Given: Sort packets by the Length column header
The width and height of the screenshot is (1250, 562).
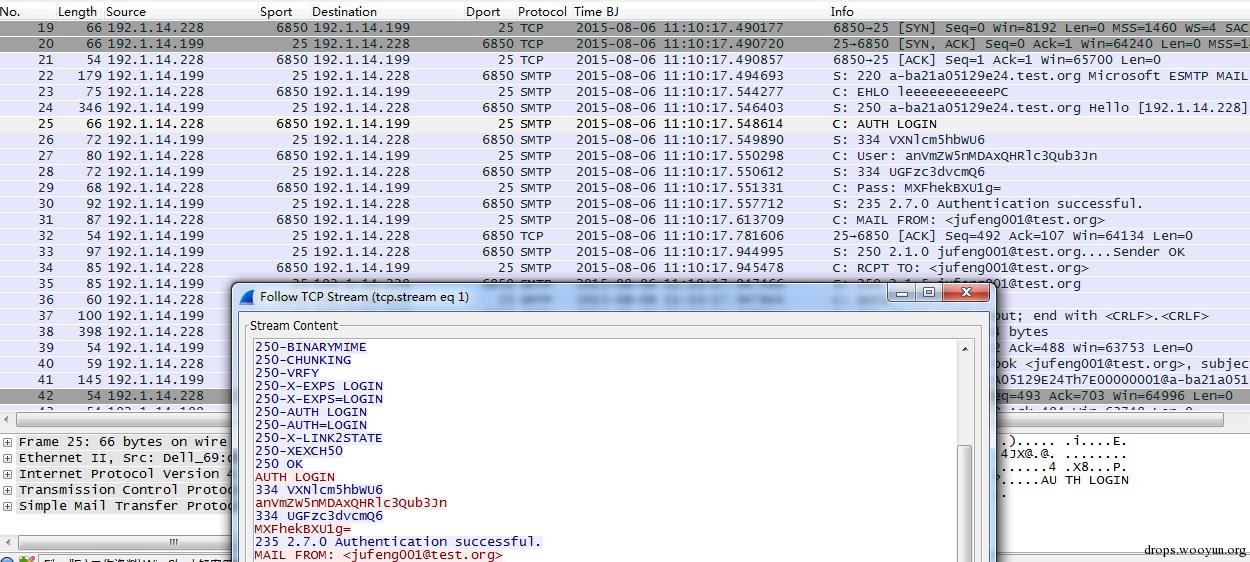Looking at the screenshot, I should click(x=78, y=11).
